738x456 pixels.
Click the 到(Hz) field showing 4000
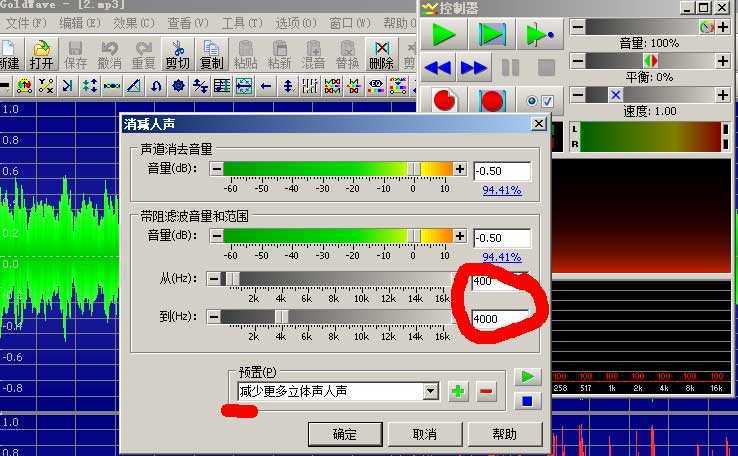pos(500,319)
